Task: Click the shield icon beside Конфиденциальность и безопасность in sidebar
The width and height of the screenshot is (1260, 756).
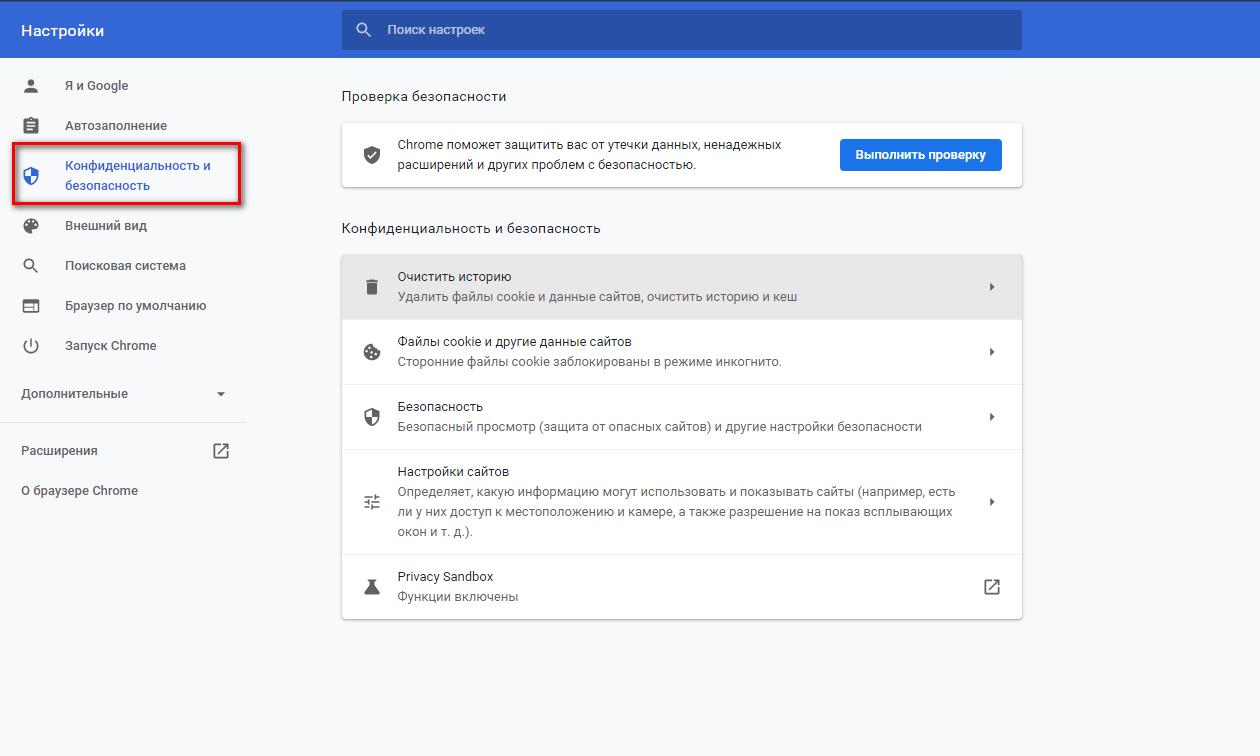Action: coord(31,176)
